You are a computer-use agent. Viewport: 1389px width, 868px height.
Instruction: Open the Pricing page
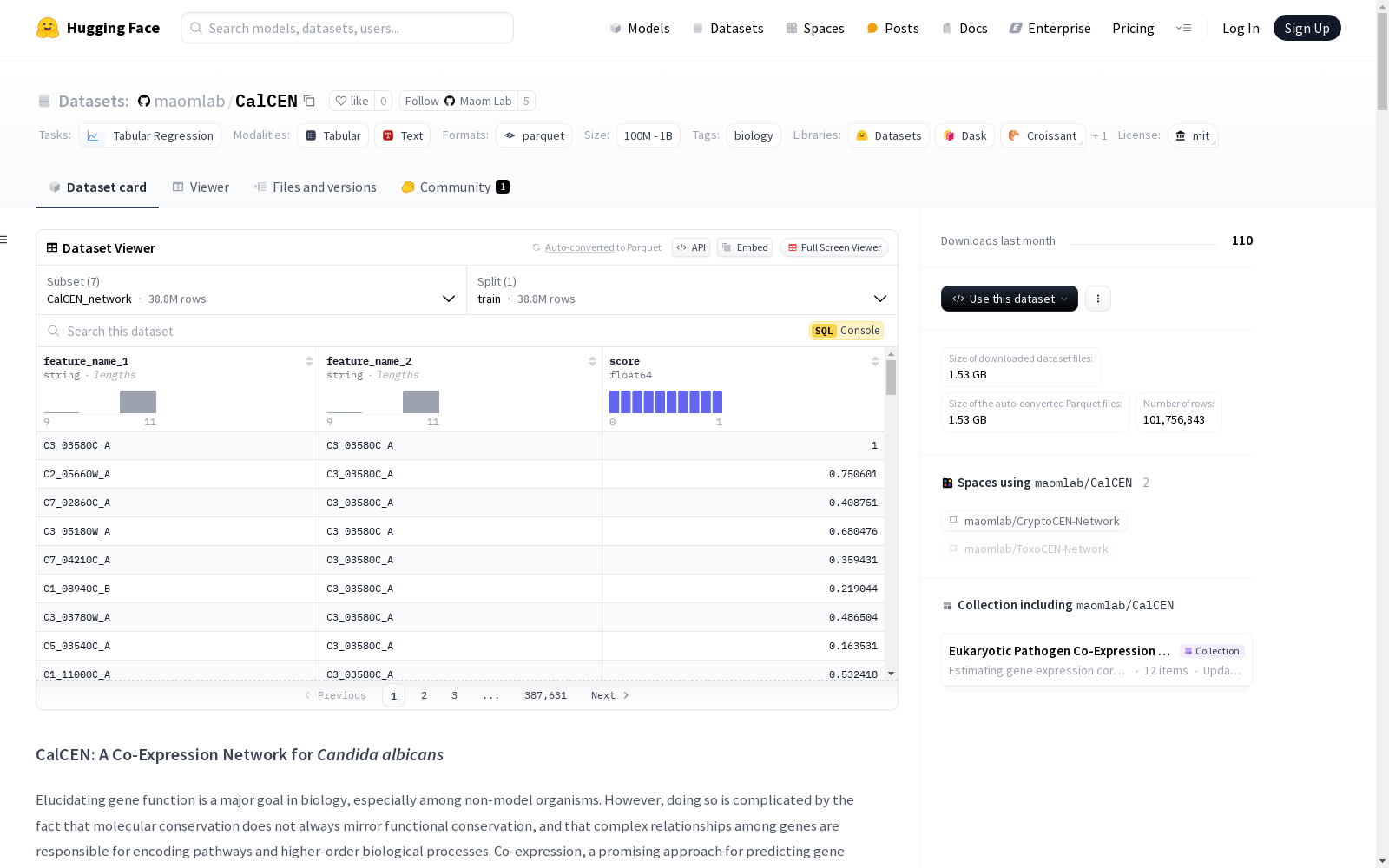[x=1133, y=28]
